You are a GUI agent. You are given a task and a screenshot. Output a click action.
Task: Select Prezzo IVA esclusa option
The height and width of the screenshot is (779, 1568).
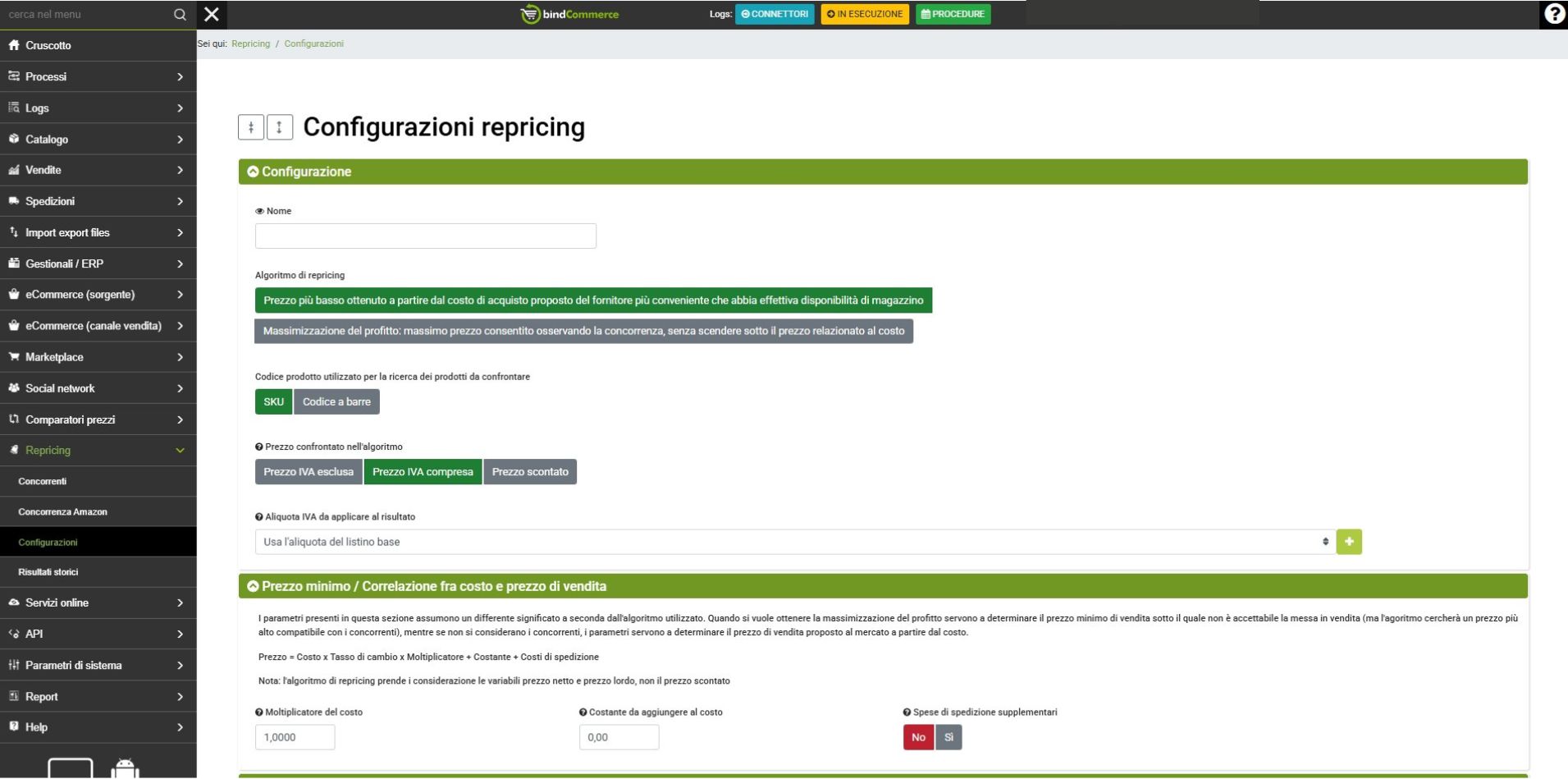pyautogui.click(x=309, y=472)
